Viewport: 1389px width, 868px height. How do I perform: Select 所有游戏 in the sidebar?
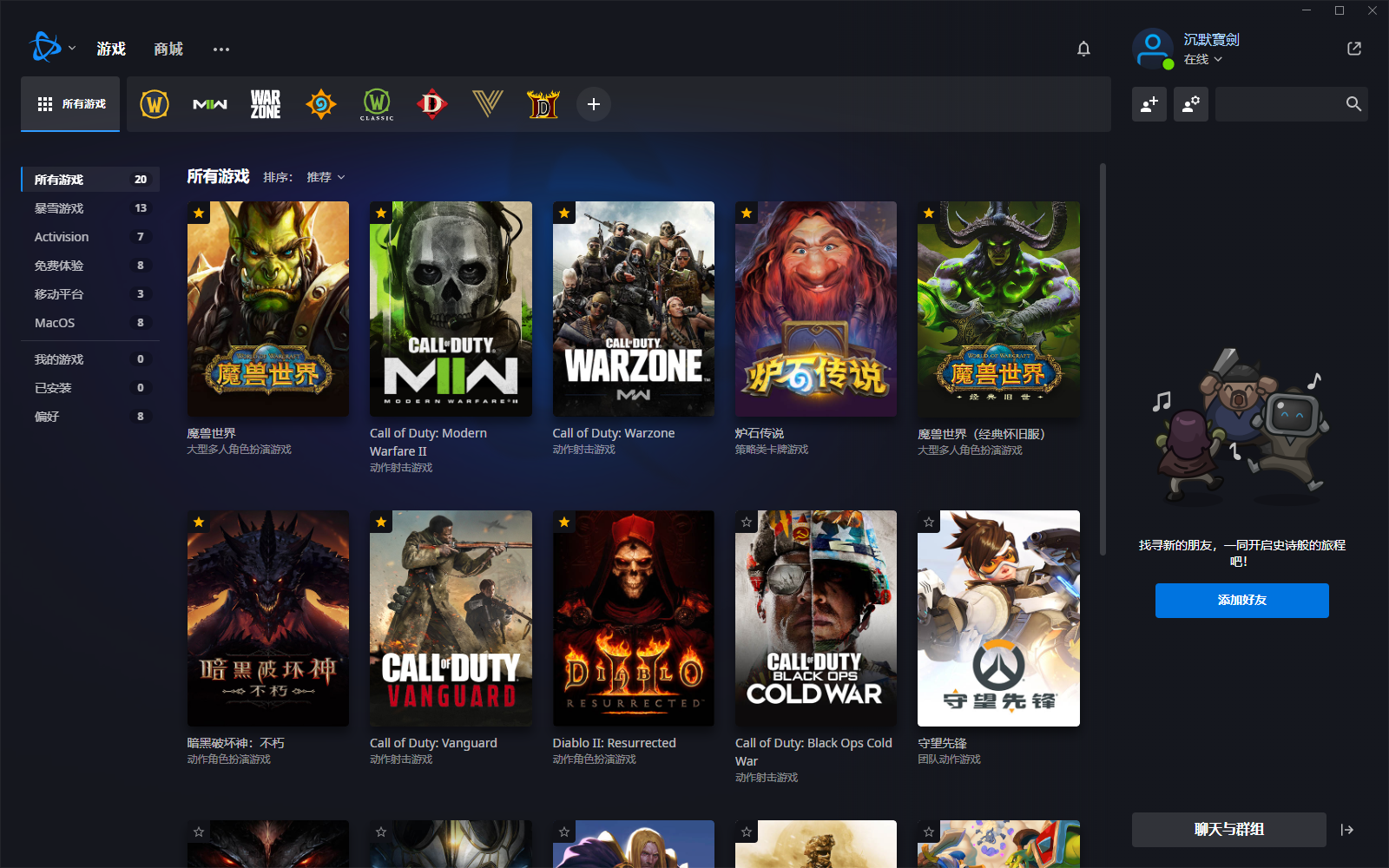coord(90,180)
